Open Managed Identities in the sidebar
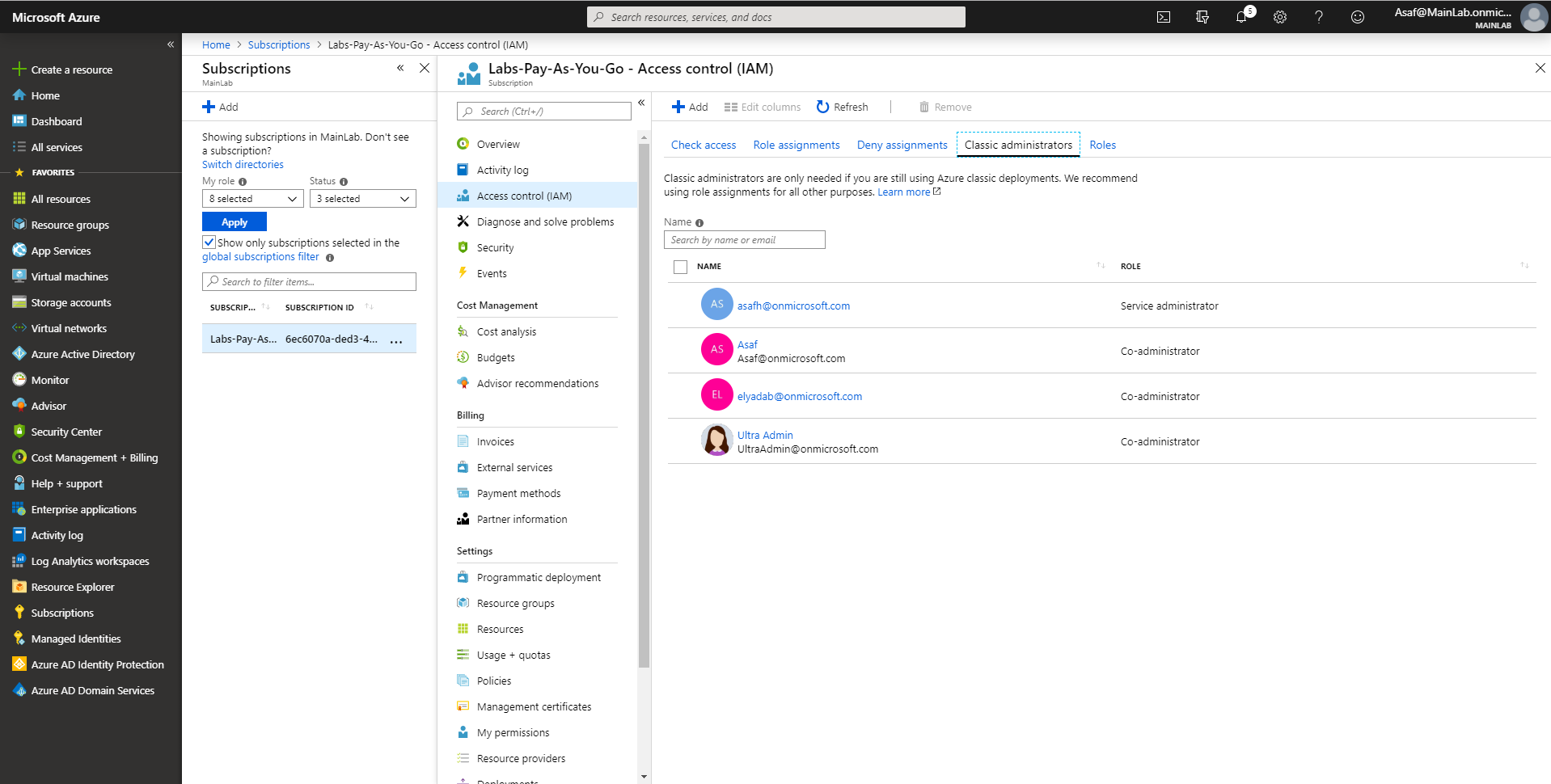Viewport: 1551px width, 784px height. pyautogui.click(x=75, y=639)
